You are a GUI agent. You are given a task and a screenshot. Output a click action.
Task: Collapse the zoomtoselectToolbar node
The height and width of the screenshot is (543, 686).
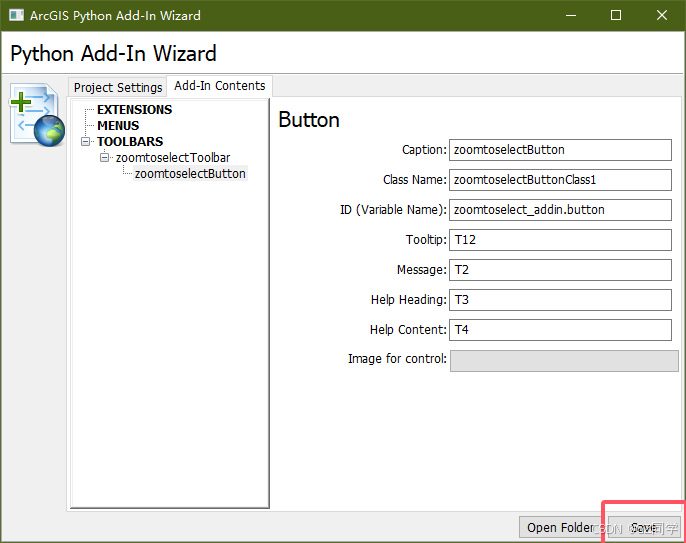click(104, 158)
